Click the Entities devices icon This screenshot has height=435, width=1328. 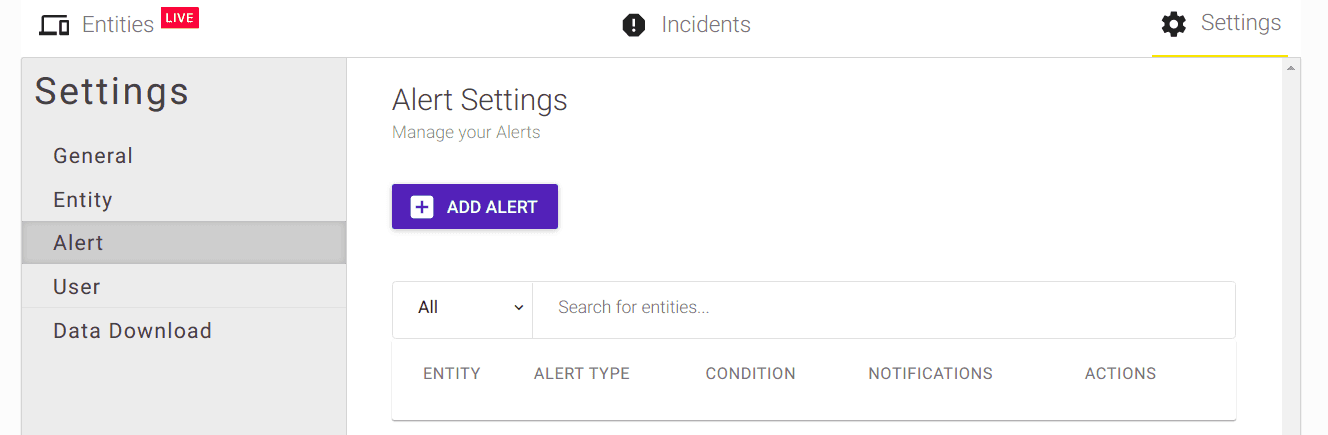click(x=54, y=25)
